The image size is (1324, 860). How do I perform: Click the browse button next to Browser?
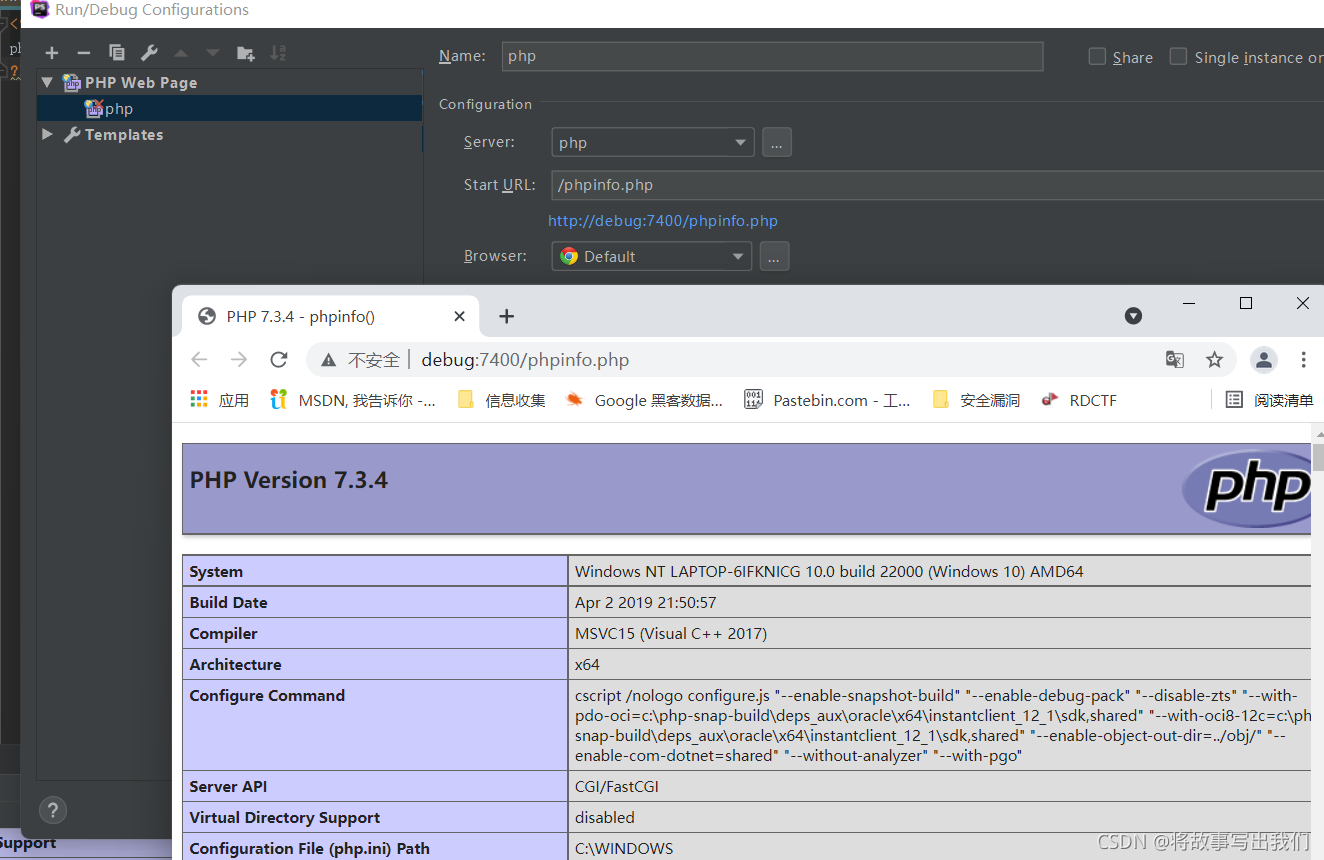774,256
